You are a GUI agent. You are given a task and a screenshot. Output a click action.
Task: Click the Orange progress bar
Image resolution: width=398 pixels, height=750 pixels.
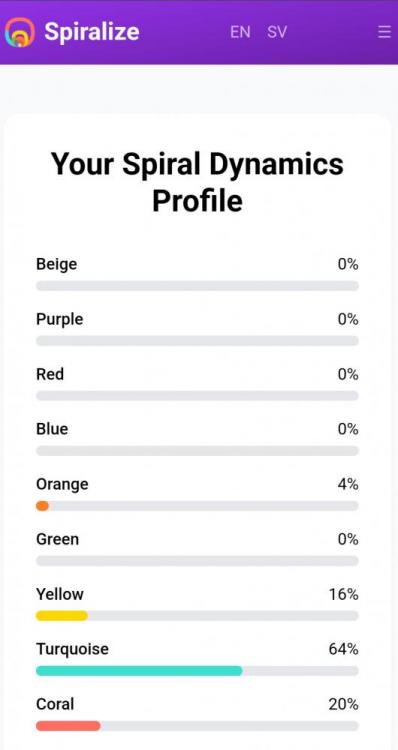(197, 506)
